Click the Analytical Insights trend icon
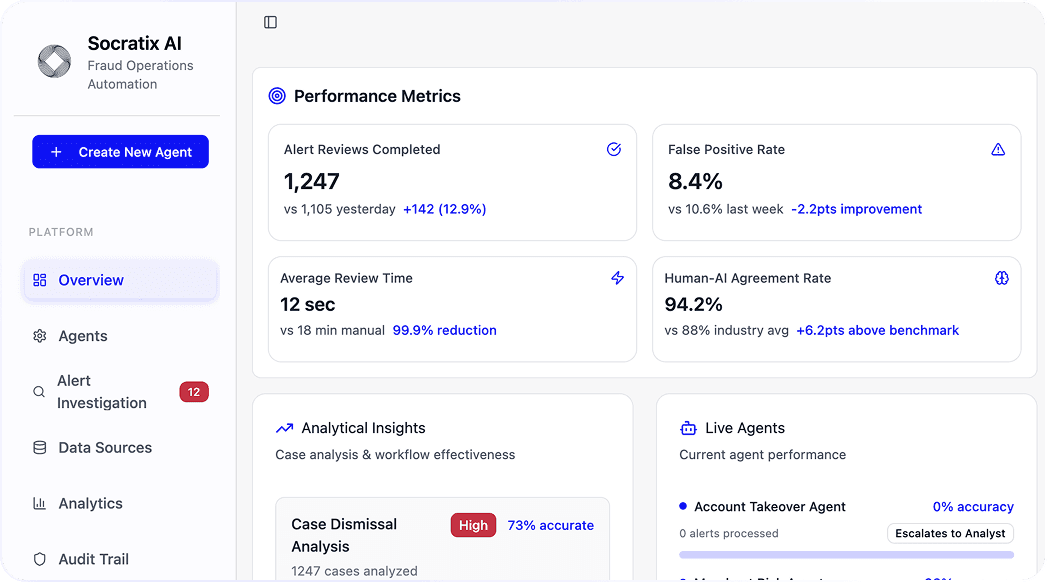 pyautogui.click(x=284, y=428)
